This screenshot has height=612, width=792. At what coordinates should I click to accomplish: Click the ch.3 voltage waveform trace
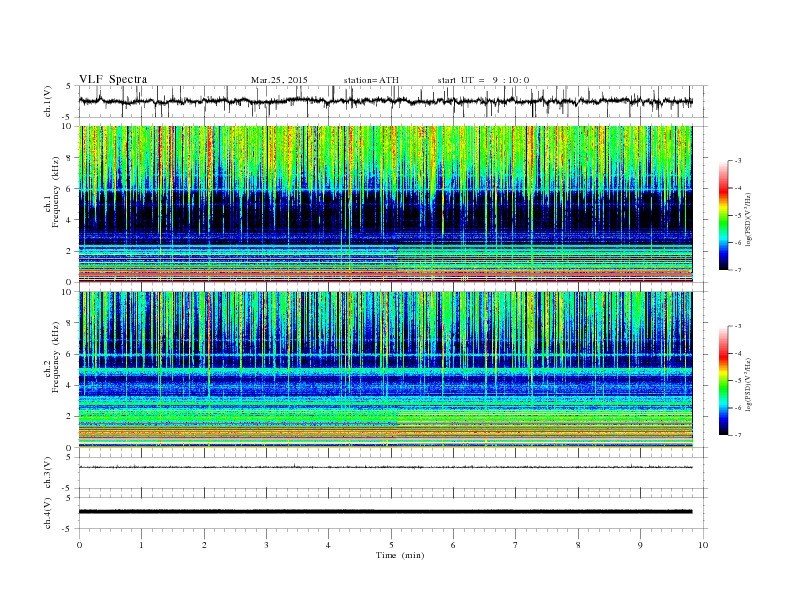[385, 467]
